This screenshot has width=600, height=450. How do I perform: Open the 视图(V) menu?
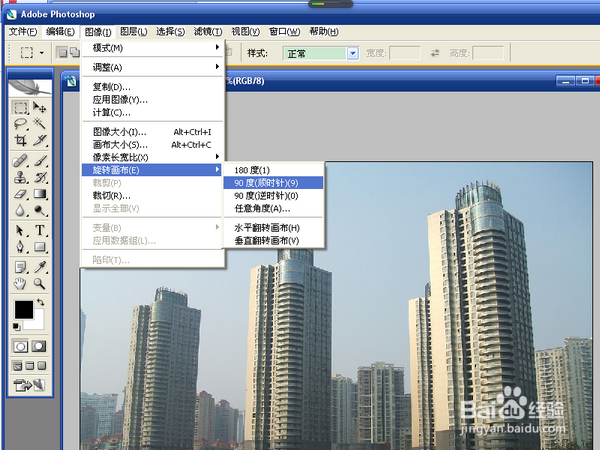pos(245,32)
